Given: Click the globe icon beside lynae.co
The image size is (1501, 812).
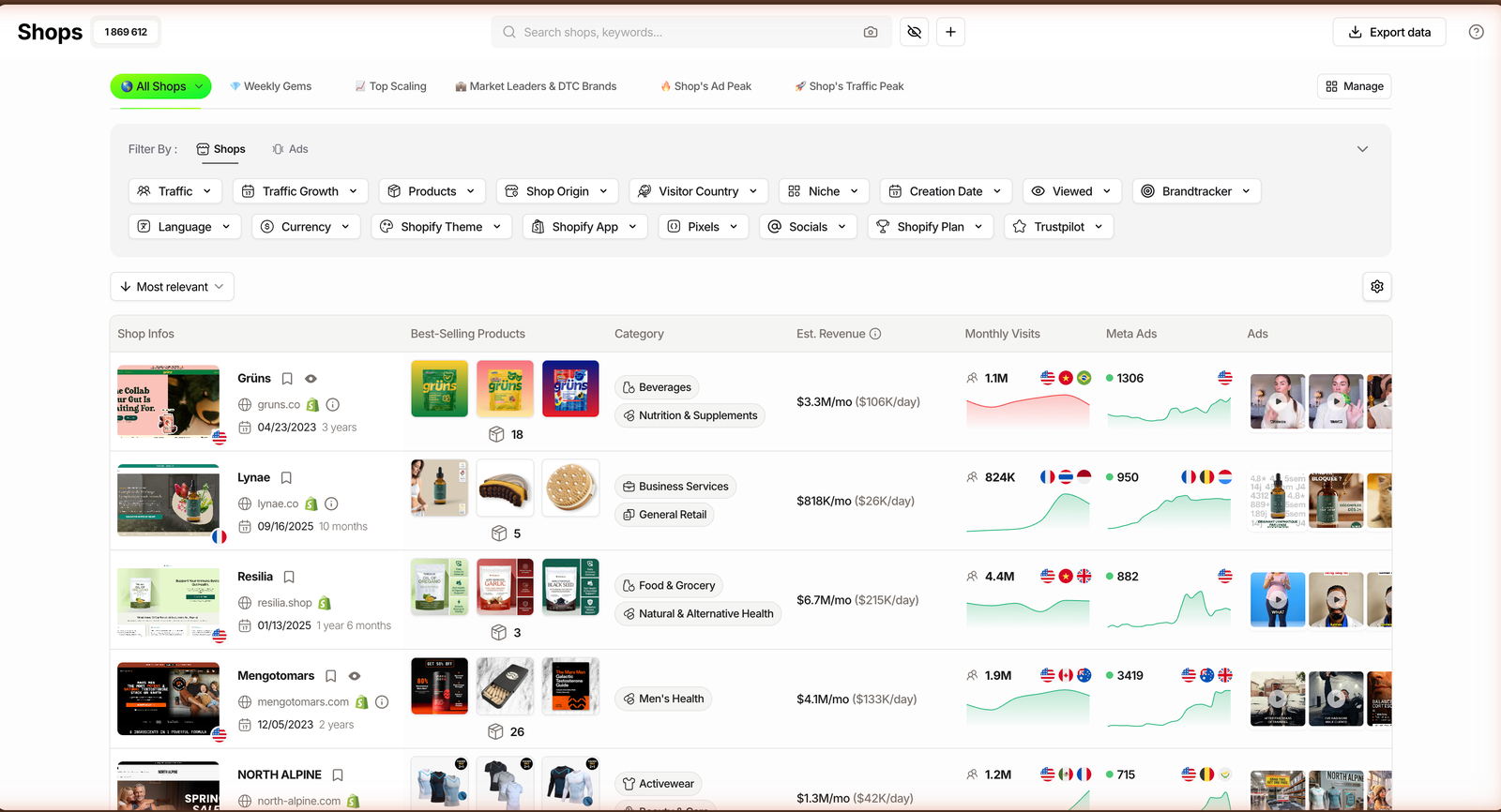Looking at the screenshot, I should [245, 504].
